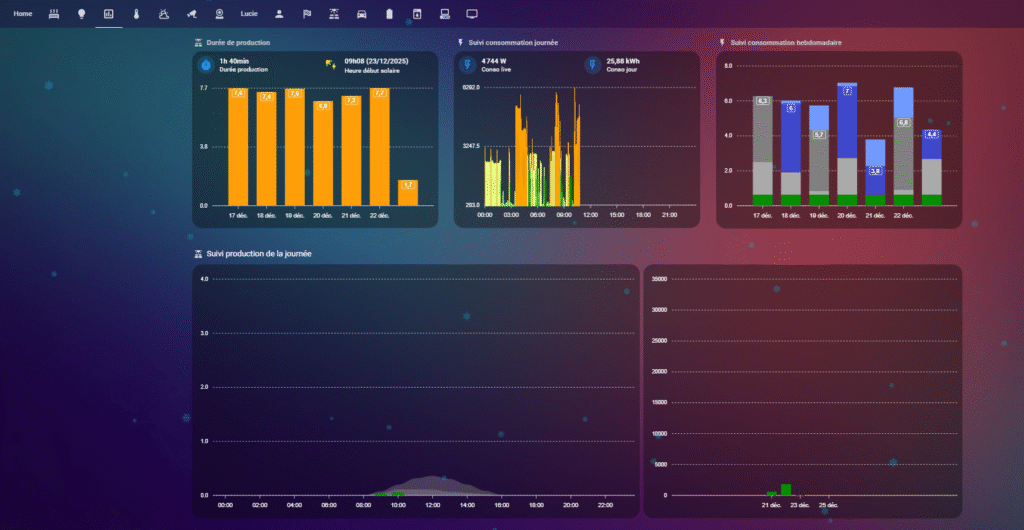The image size is (1024, 530).
Task: Open the security camera view
Action: [191, 14]
